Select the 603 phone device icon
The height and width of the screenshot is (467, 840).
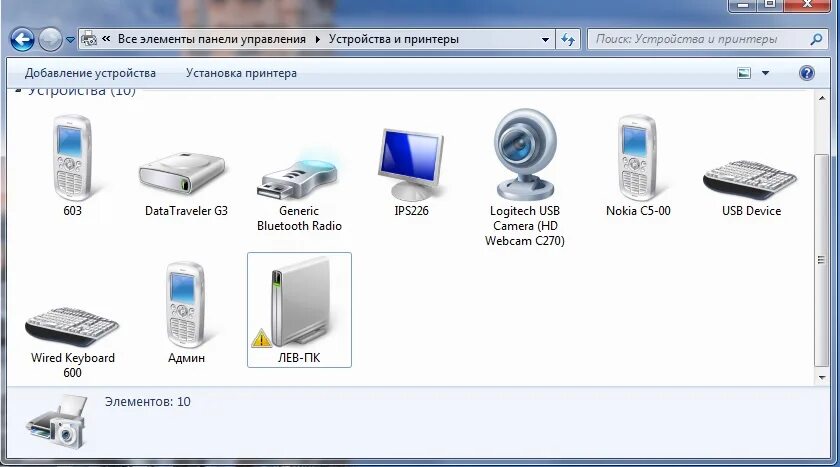tap(72, 158)
